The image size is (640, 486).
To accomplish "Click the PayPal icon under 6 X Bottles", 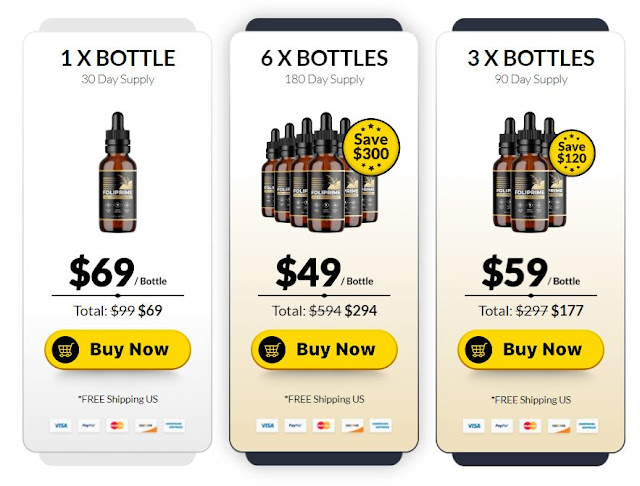I will (295, 426).
